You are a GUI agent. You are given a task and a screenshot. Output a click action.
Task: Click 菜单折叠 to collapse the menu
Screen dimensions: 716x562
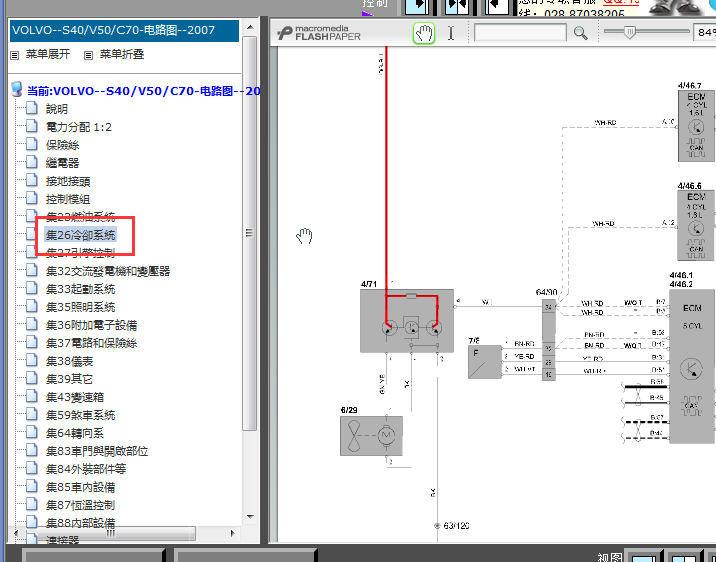[x=122, y=54]
